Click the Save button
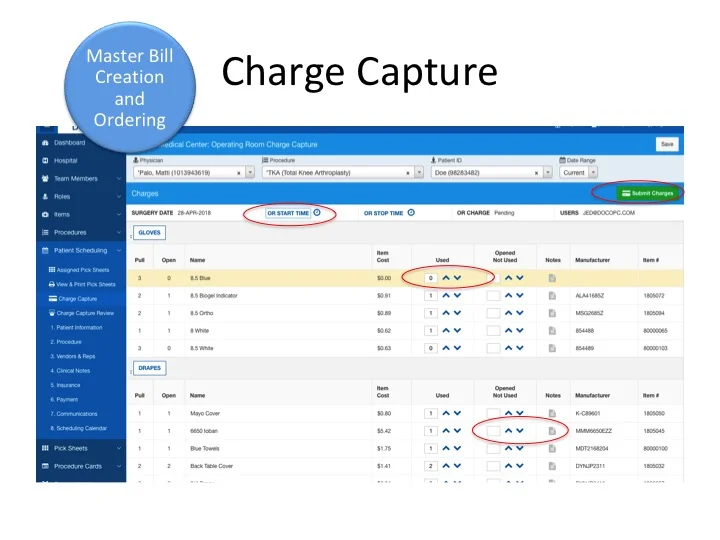The width and height of the screenshot is (720, 540). (667, 144)
